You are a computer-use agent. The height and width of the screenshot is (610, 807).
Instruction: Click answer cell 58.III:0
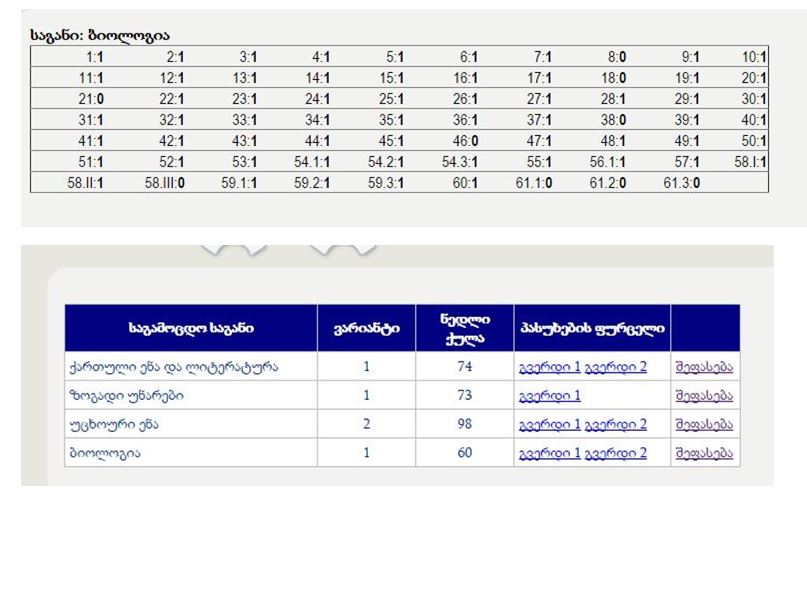(165, 183)
